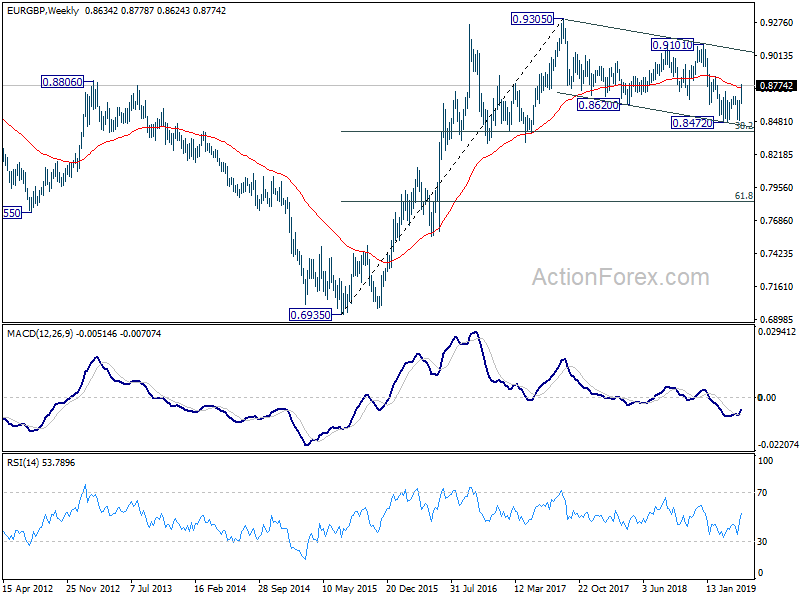
Task: Click the 28 Sep 2014 date label
Action: tap(284, 588)
